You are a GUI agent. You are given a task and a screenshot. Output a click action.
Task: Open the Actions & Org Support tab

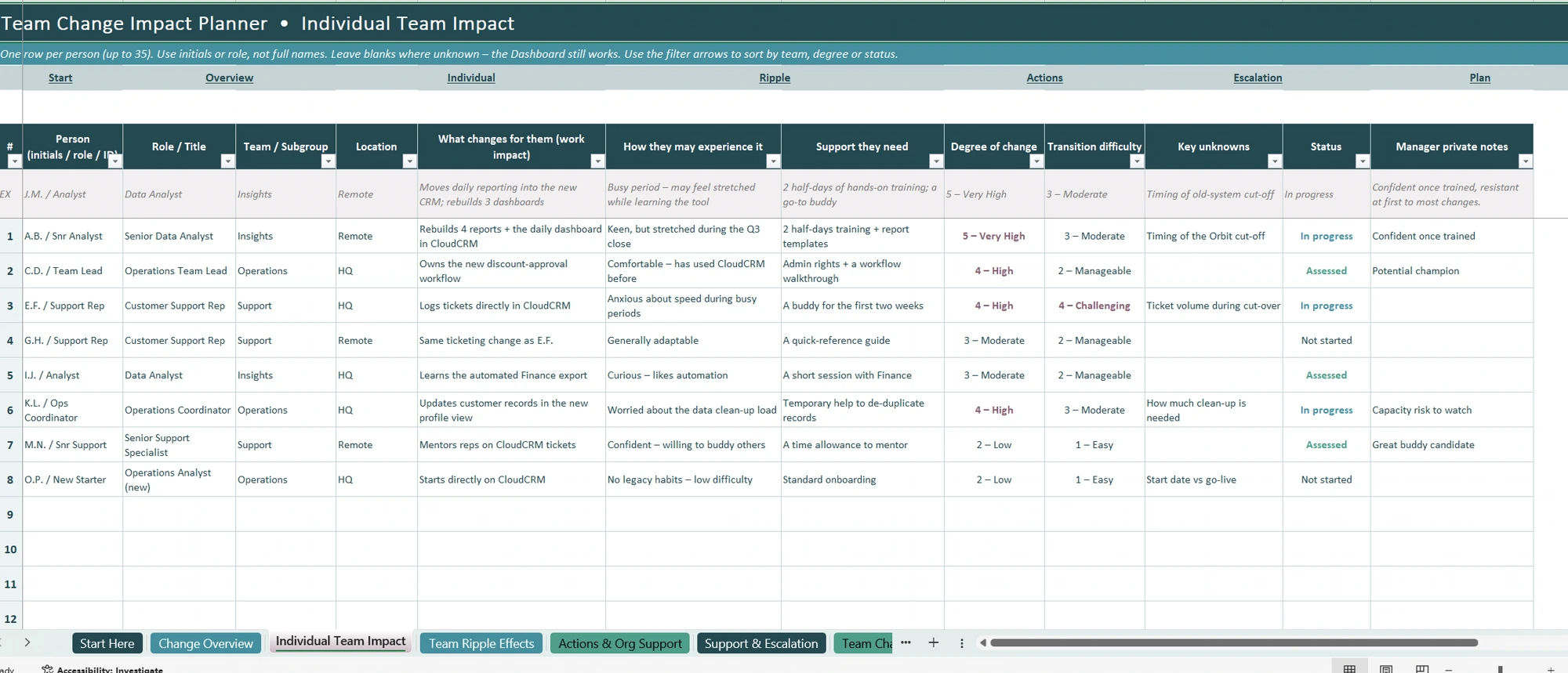619,643
